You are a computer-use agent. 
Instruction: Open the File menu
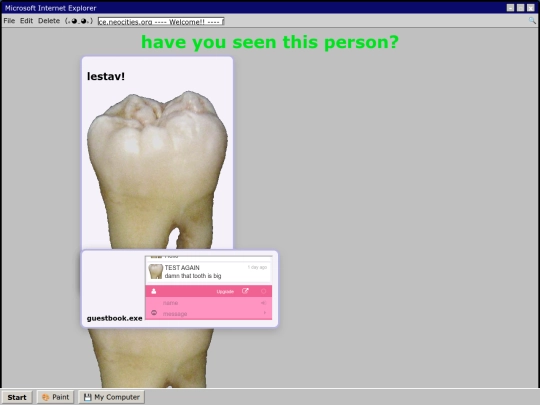[x=9, y=21]
